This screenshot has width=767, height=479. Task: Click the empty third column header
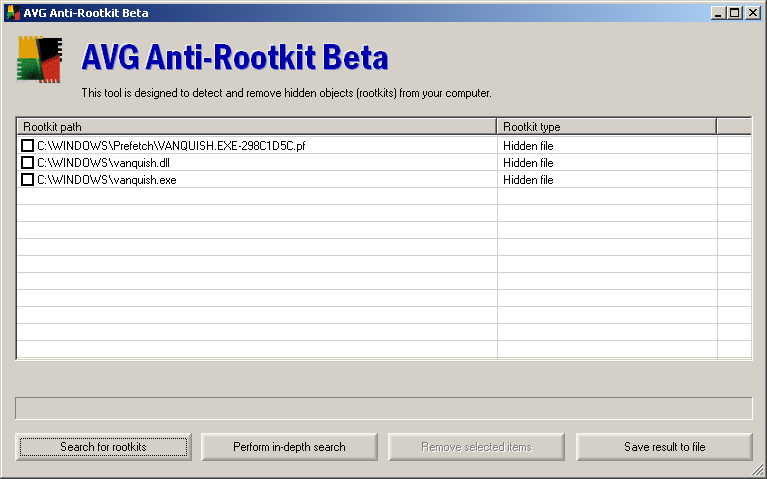(x=733, y=127)
